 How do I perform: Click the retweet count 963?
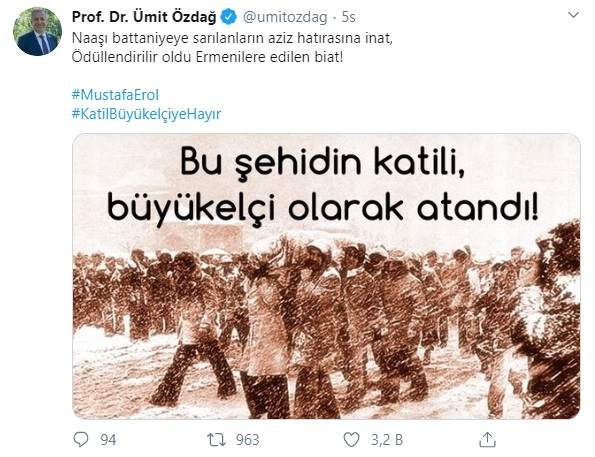248,440
